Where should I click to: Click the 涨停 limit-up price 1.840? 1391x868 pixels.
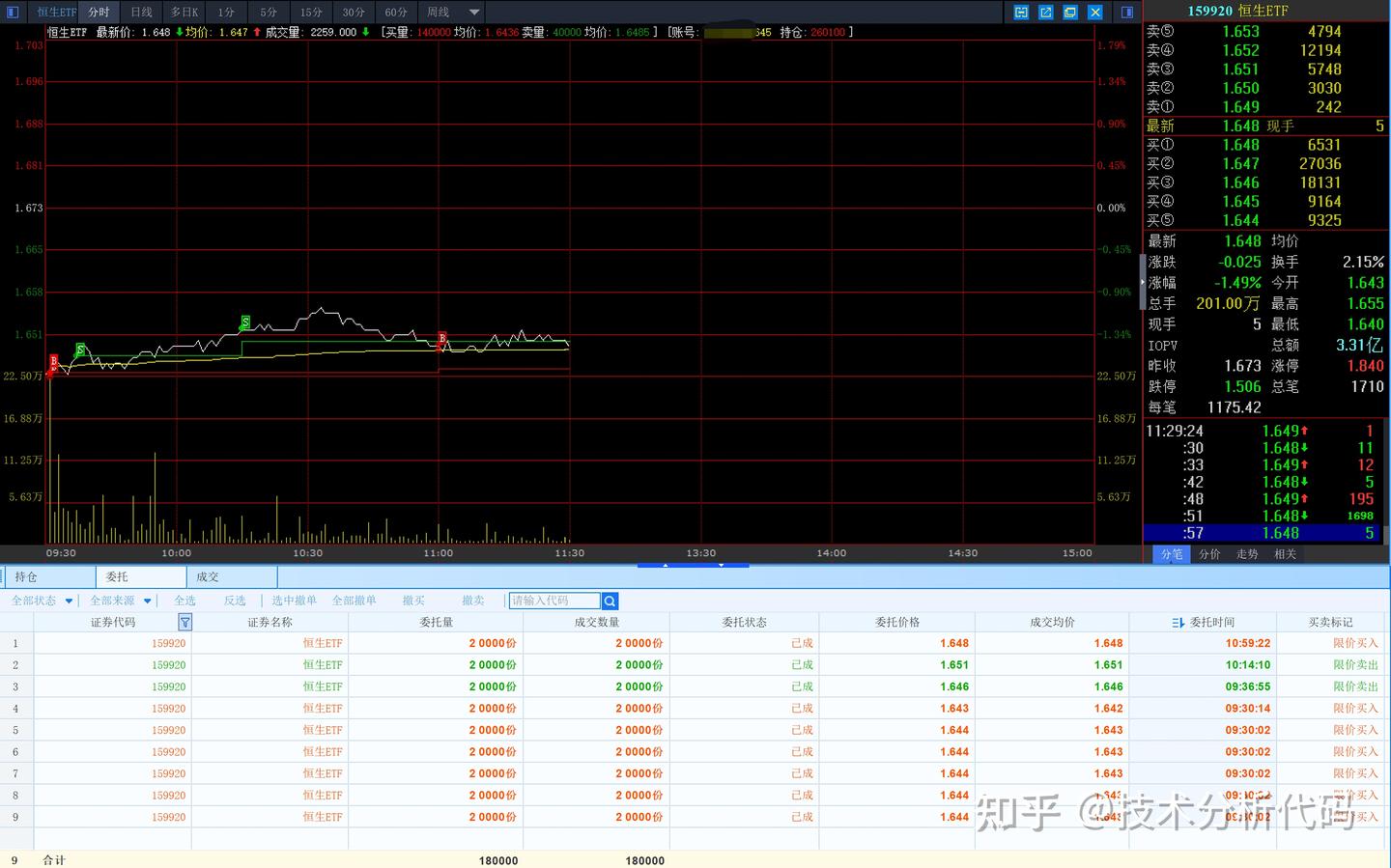pos(1365,366)
